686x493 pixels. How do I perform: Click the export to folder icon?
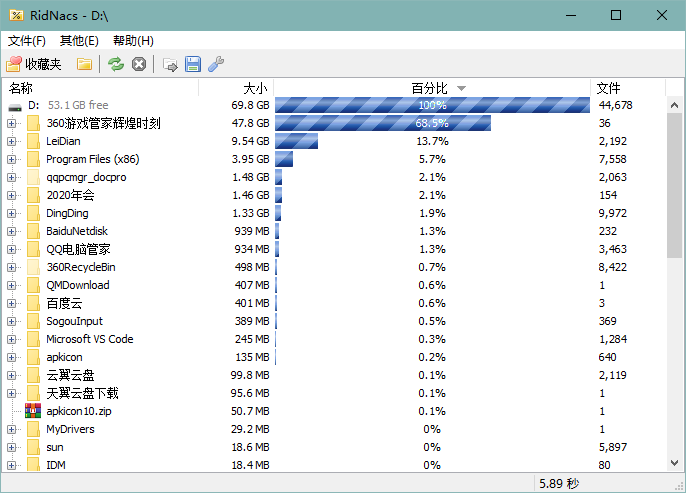click(170, 65)
